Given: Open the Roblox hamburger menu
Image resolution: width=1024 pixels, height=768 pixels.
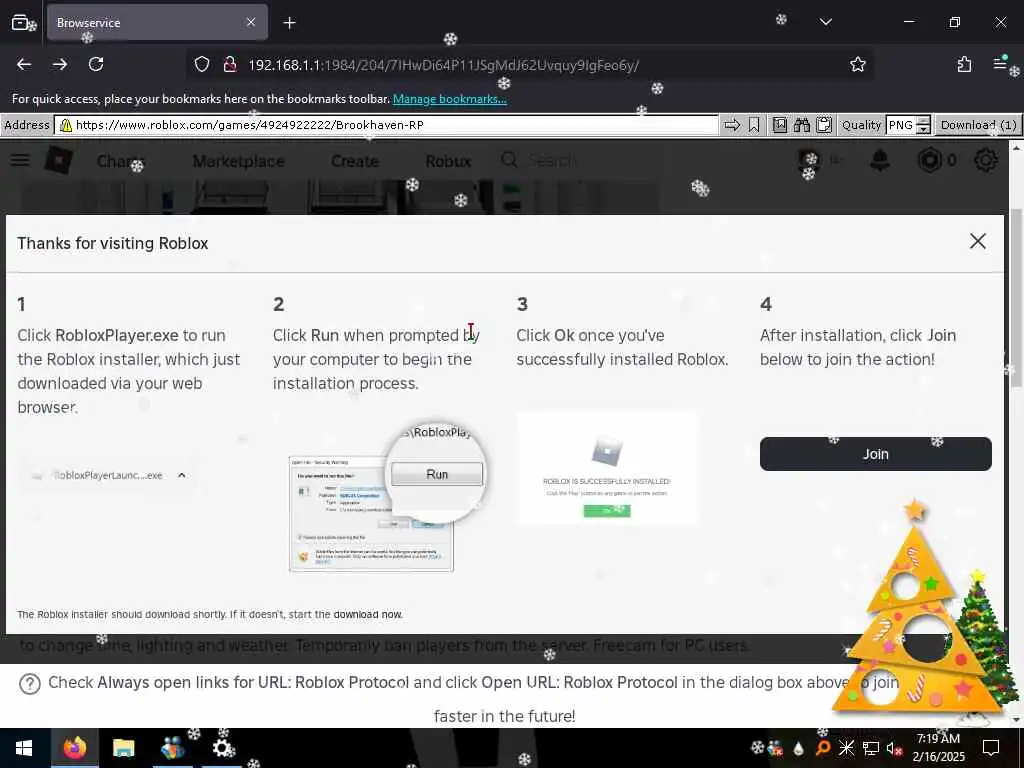Looking at the screenshot, I should click(x=20, y=160).
